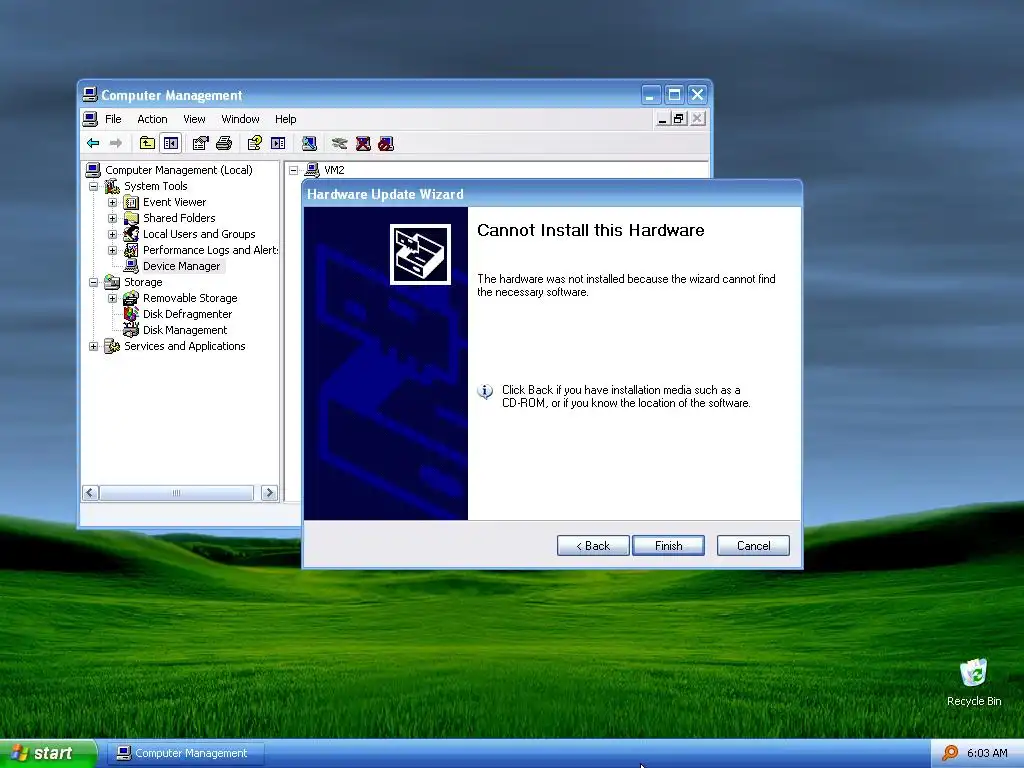1024x768 pixels.
Task: Open the Properties toolbar icon
Action: coord(200,143)
